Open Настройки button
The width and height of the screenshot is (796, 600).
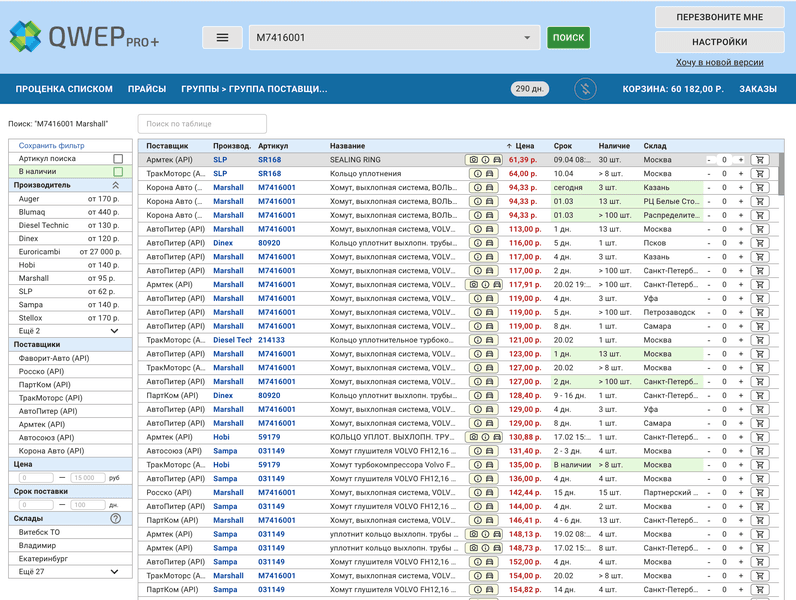click(x=719, y=42)
